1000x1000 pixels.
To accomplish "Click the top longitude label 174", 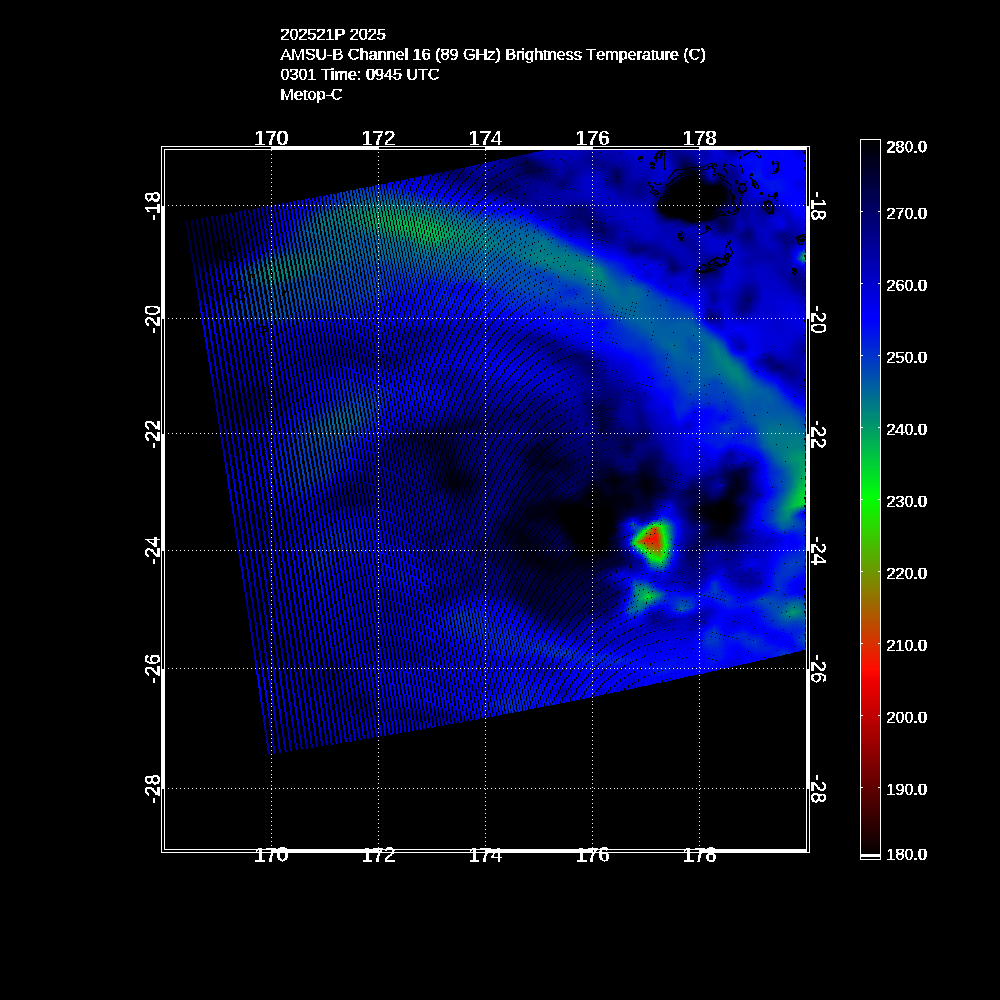I will [x=485, y=138].
